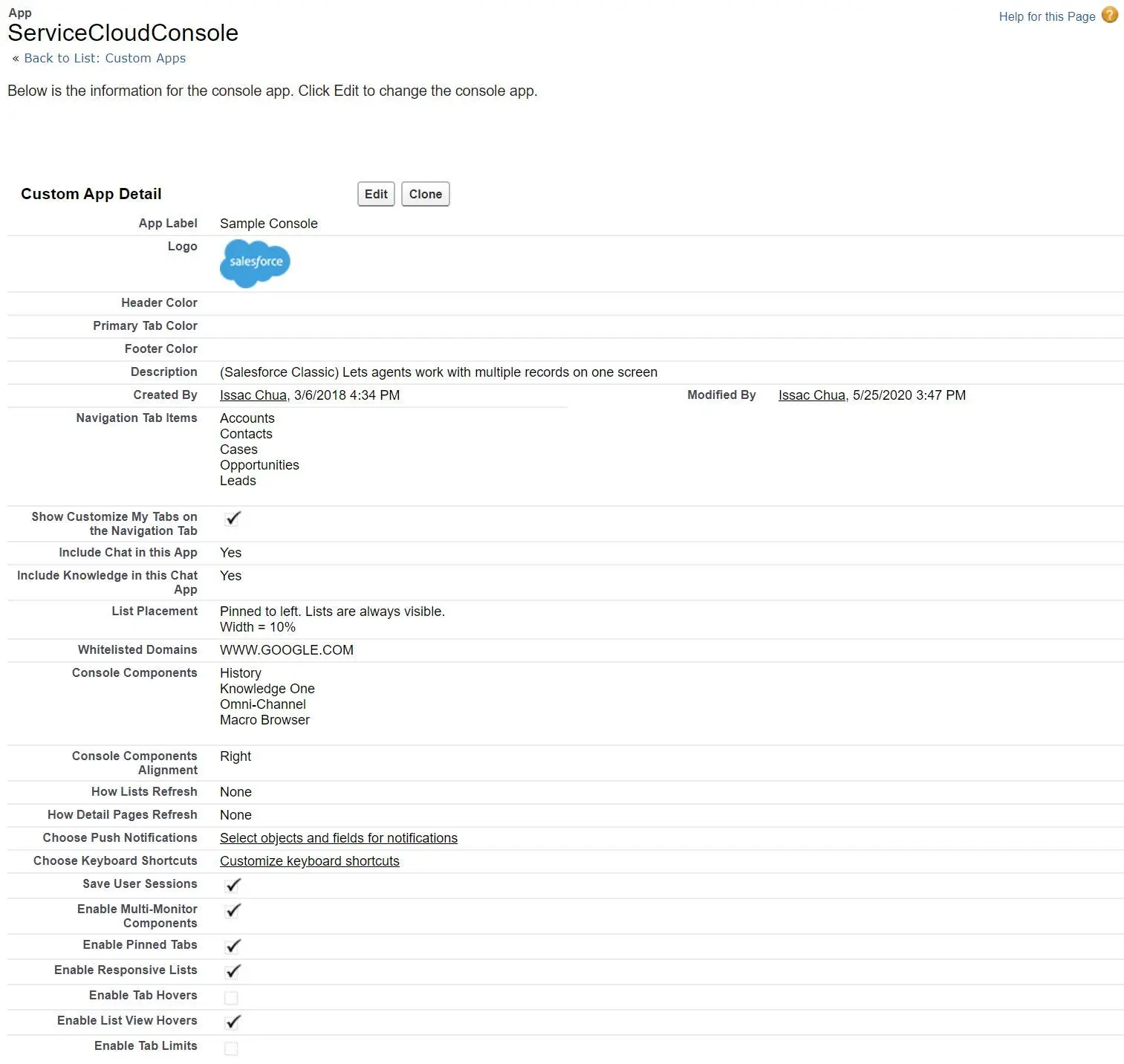Open Select objects and fields for notifications
Screen dimensions: 1124x1064
coord(339,838)
